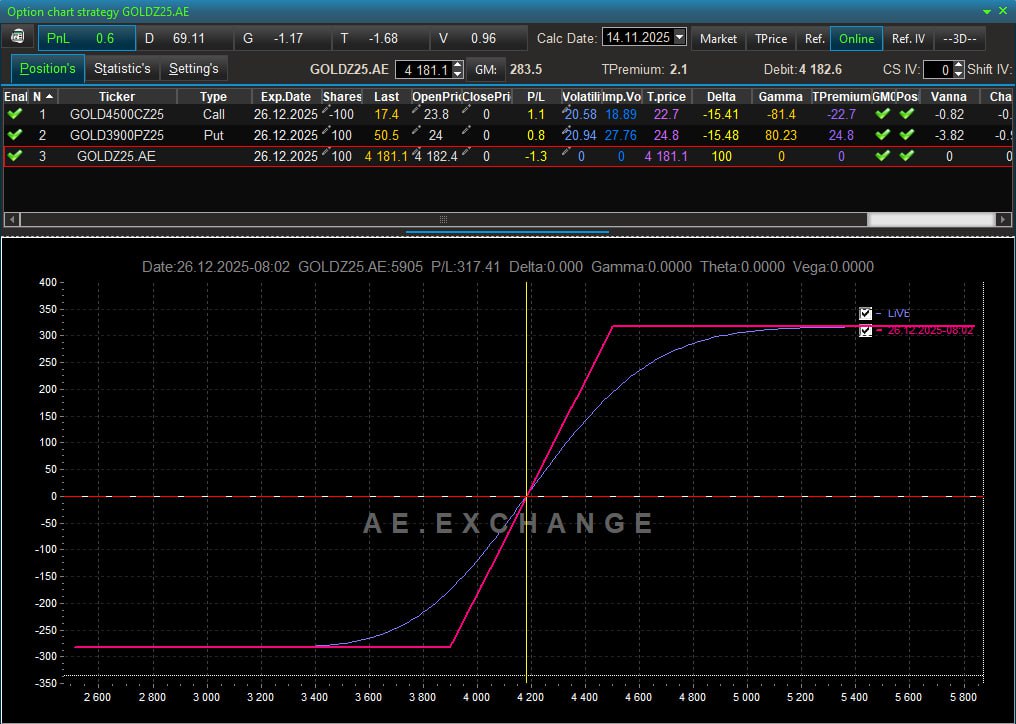The image size is (1016, 724).
Task: Click GM checkmark icon for GOLD3900PZ25
Action: 882,135
